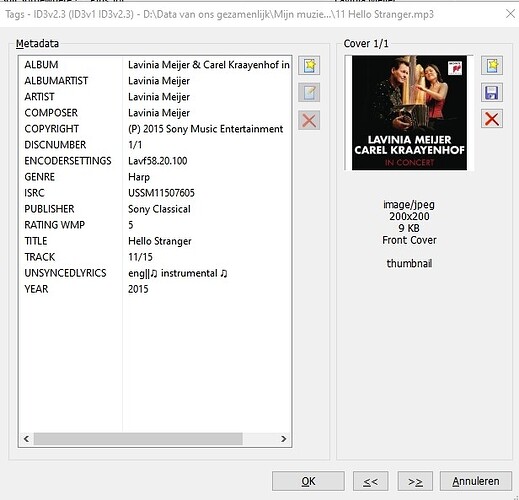Select the ARTIST field row
Screen dimensions: 519x500
coord(155,97)
